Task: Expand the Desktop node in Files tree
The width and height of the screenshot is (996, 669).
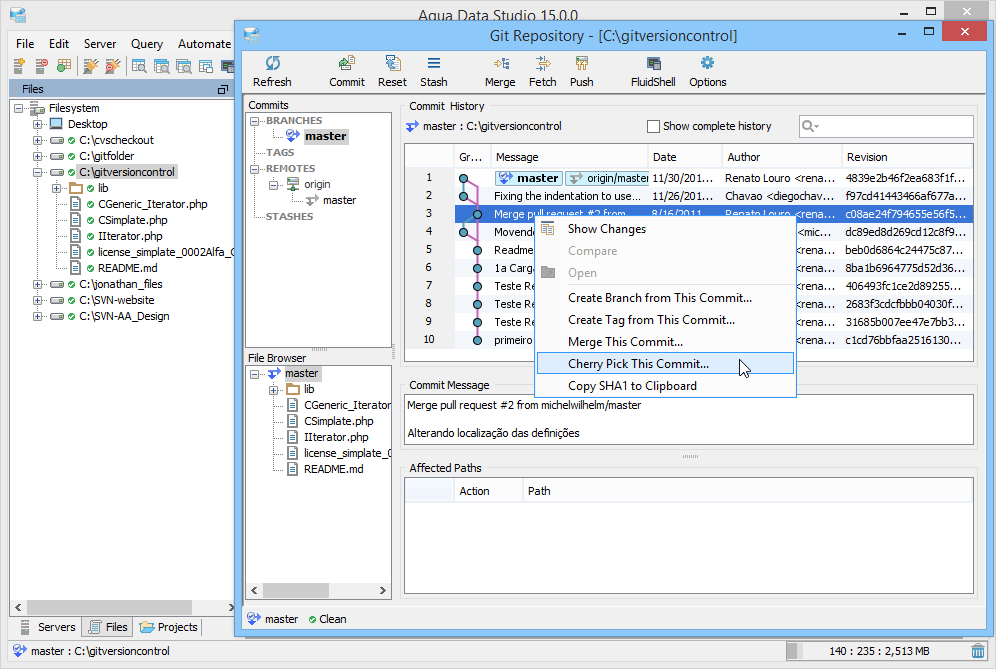Action: coord(37,124)
